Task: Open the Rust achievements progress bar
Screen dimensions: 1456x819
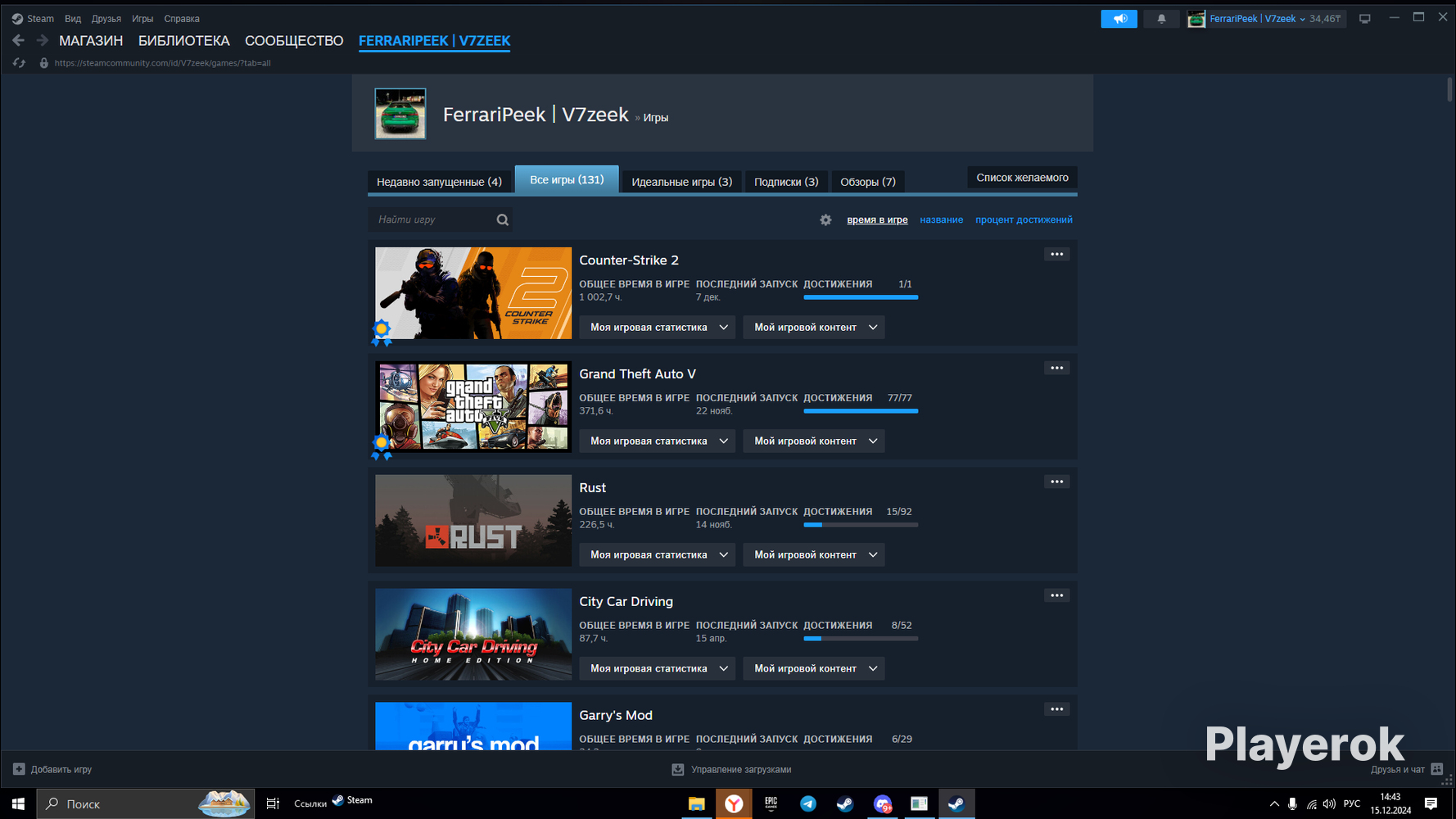Action: pos(861,524)
